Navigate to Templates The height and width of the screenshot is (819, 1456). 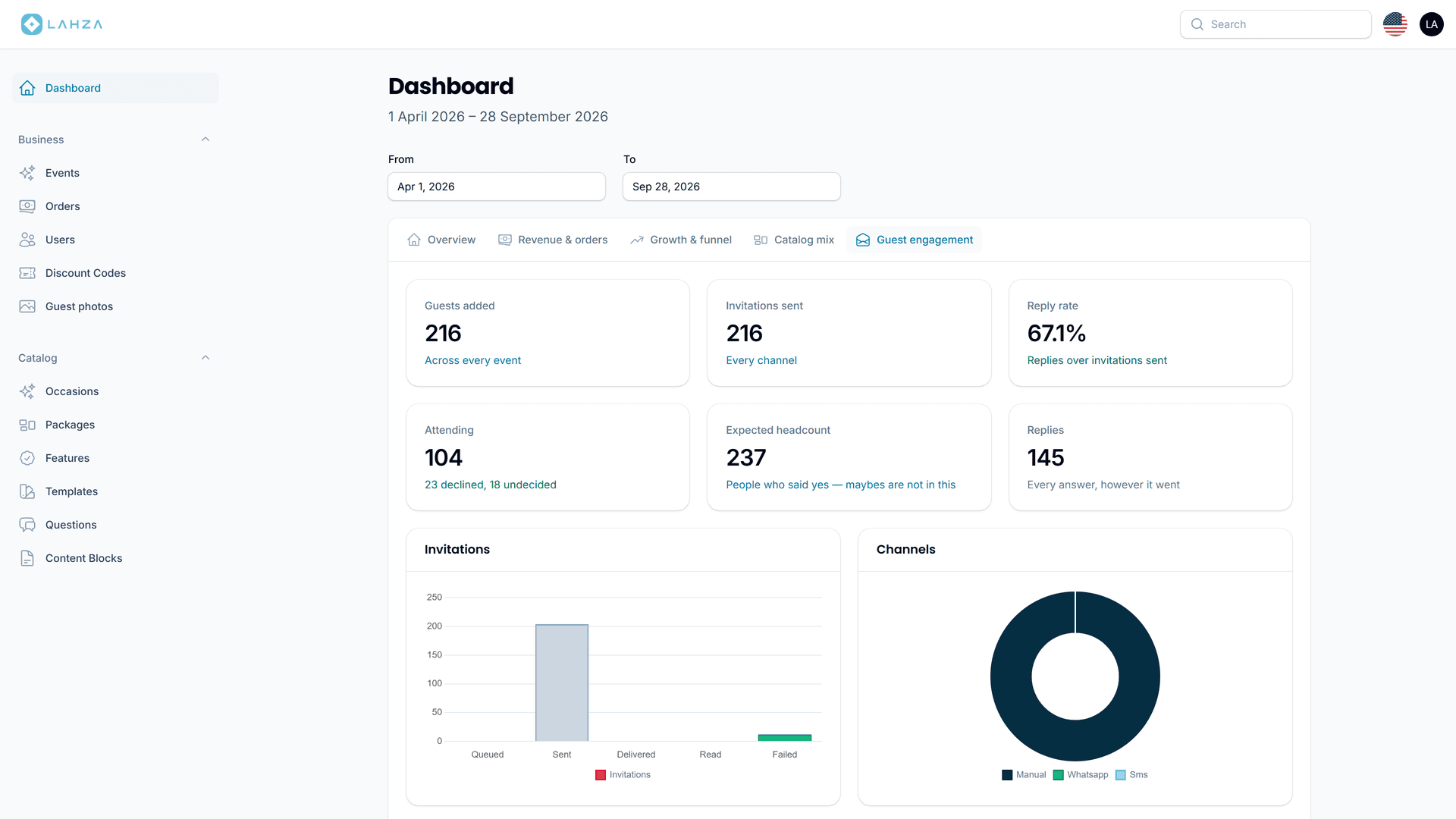116,491
